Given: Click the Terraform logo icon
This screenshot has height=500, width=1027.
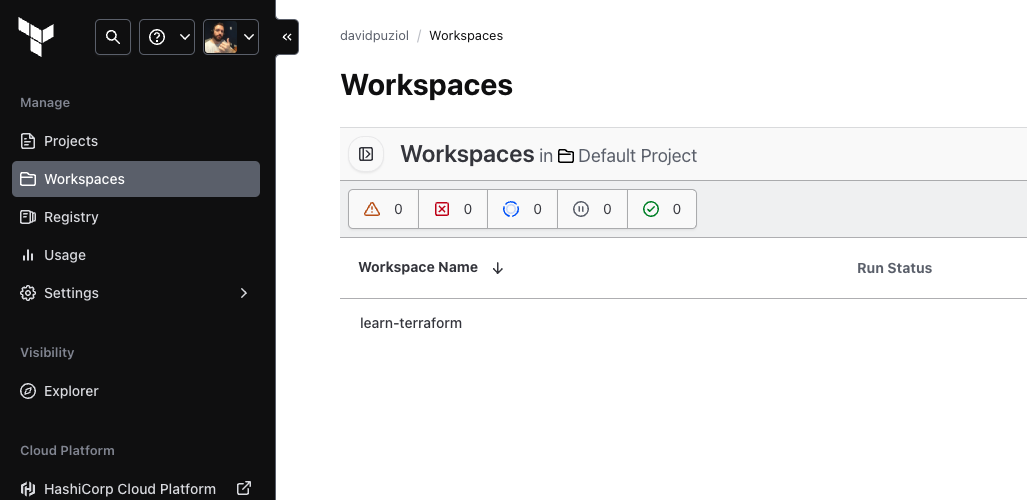Looking at the screenshot, I should pos(36,37).
